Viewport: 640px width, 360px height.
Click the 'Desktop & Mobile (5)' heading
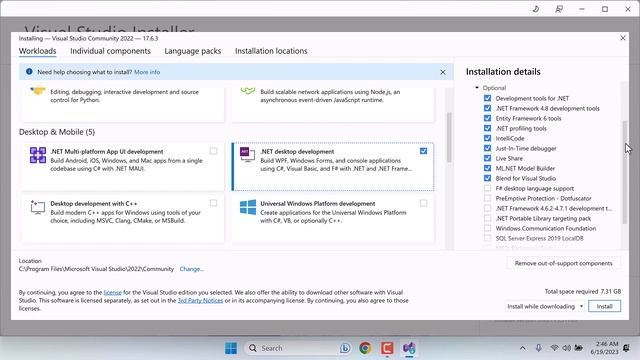pyautogui.click(x=57, y=132)
